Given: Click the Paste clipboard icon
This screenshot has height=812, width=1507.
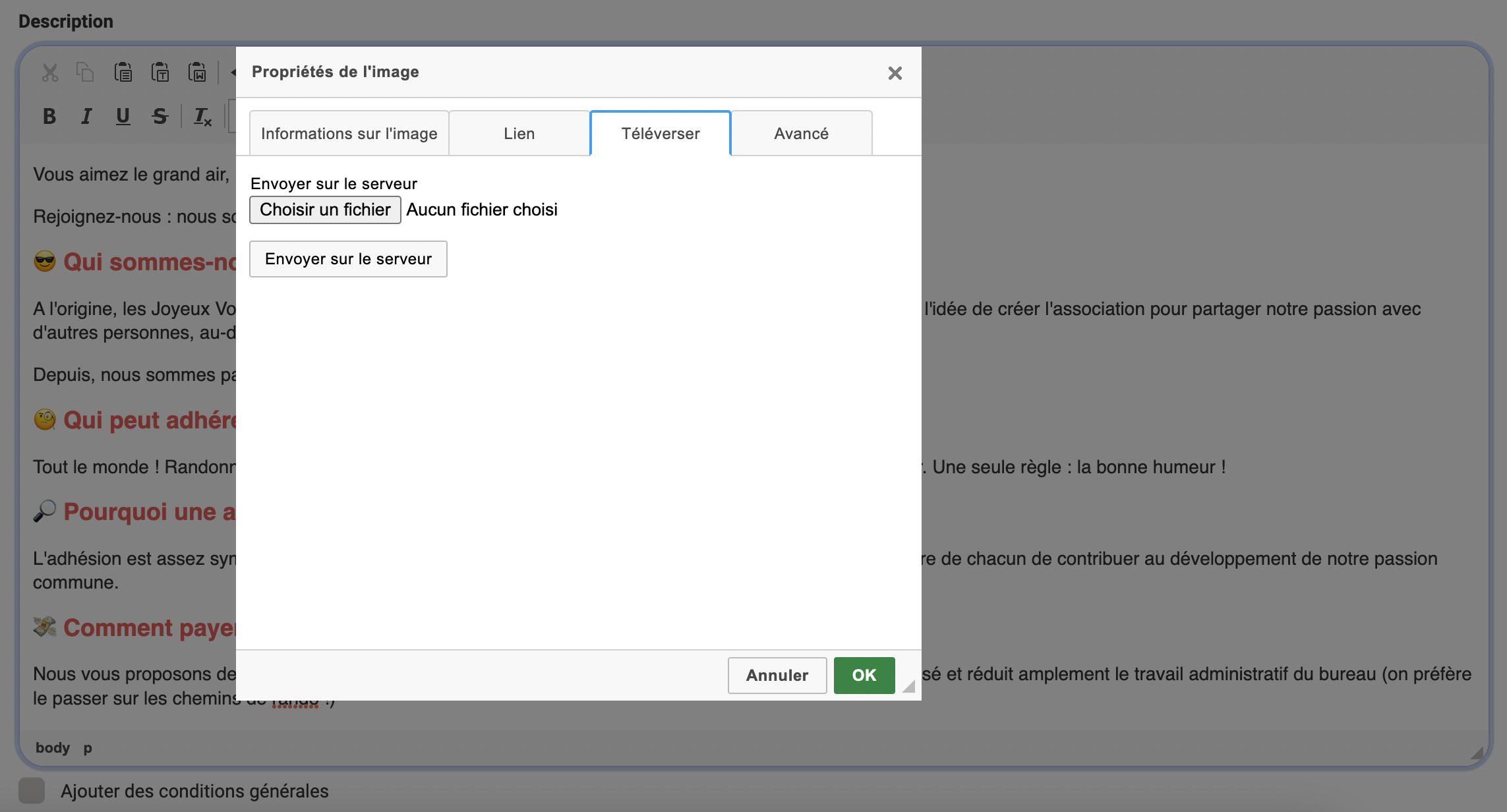Looking at the screenshot, I should [123, 72].
